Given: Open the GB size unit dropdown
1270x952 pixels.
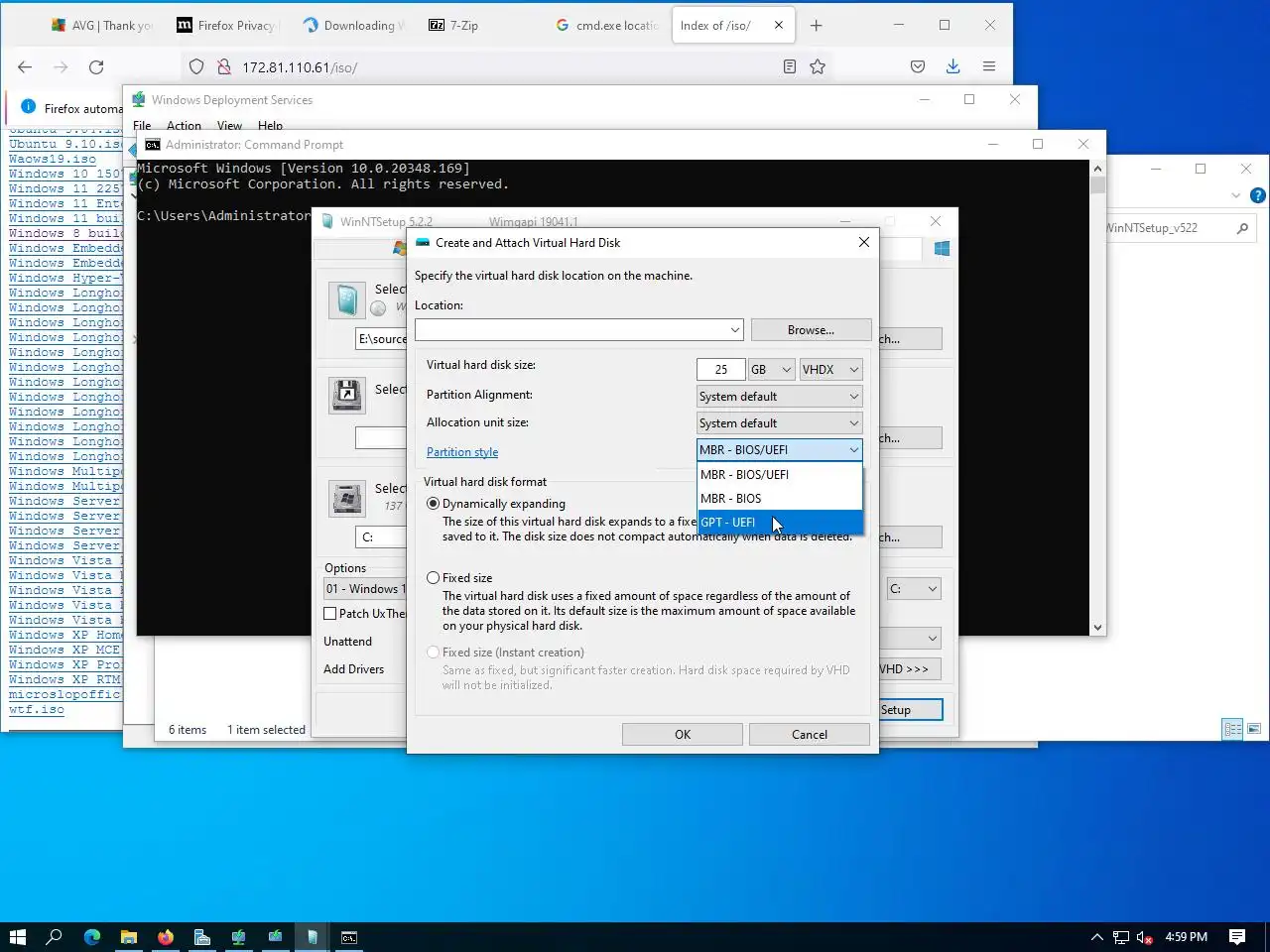Looking at the screenshot, I should 771,370.
